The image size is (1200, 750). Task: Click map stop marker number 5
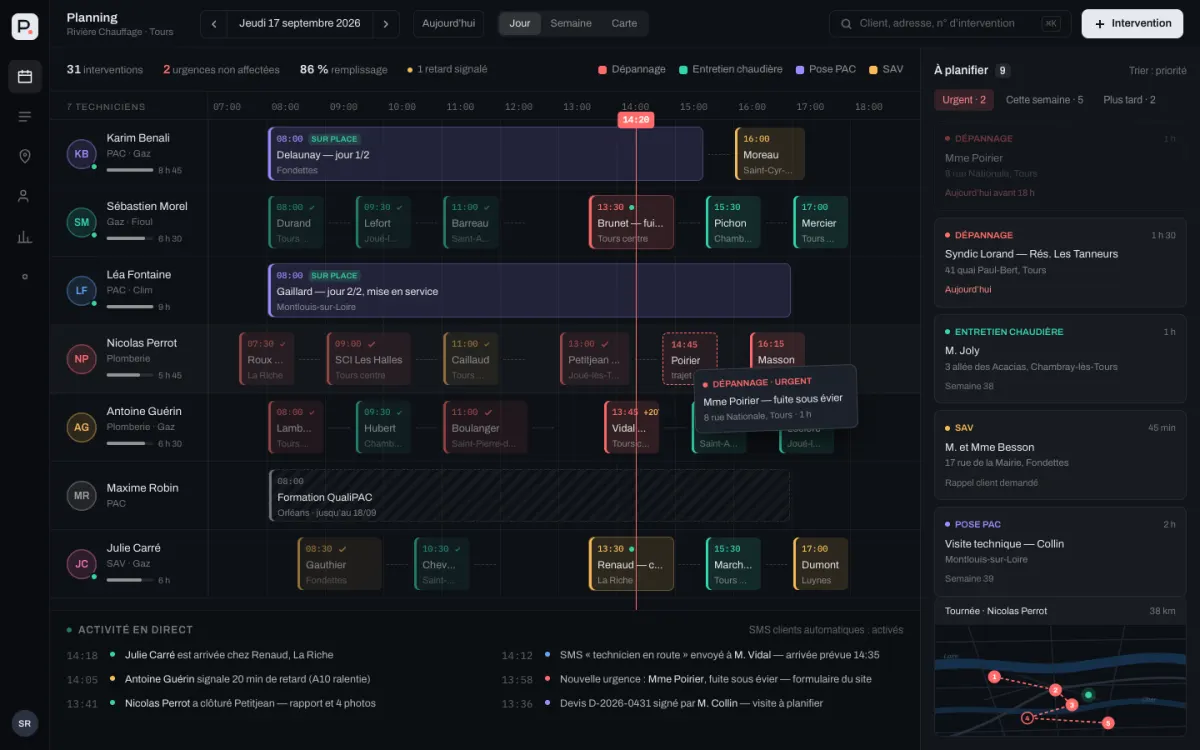pyautogui.click(x=1108, y=722)
